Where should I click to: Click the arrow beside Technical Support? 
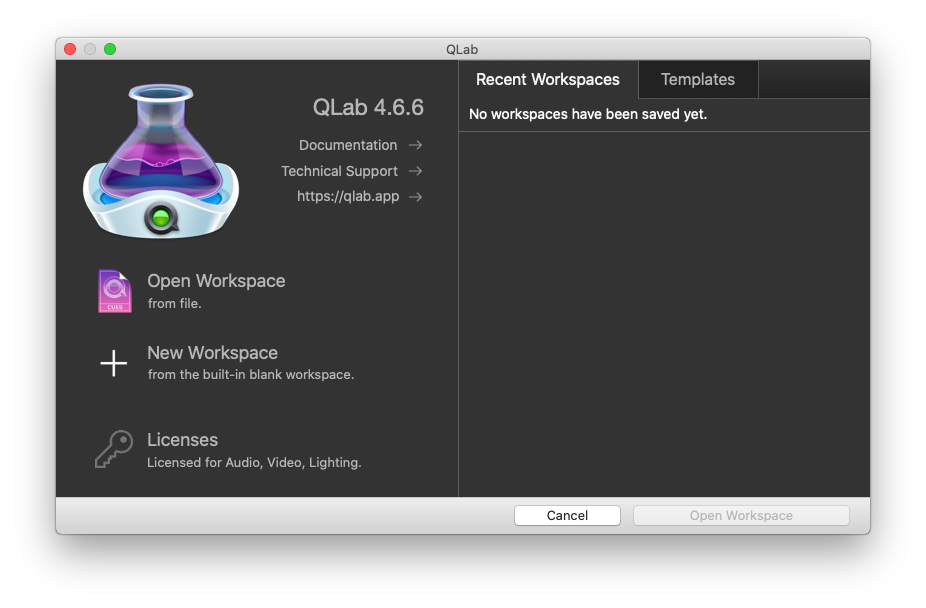coord(415,171)
